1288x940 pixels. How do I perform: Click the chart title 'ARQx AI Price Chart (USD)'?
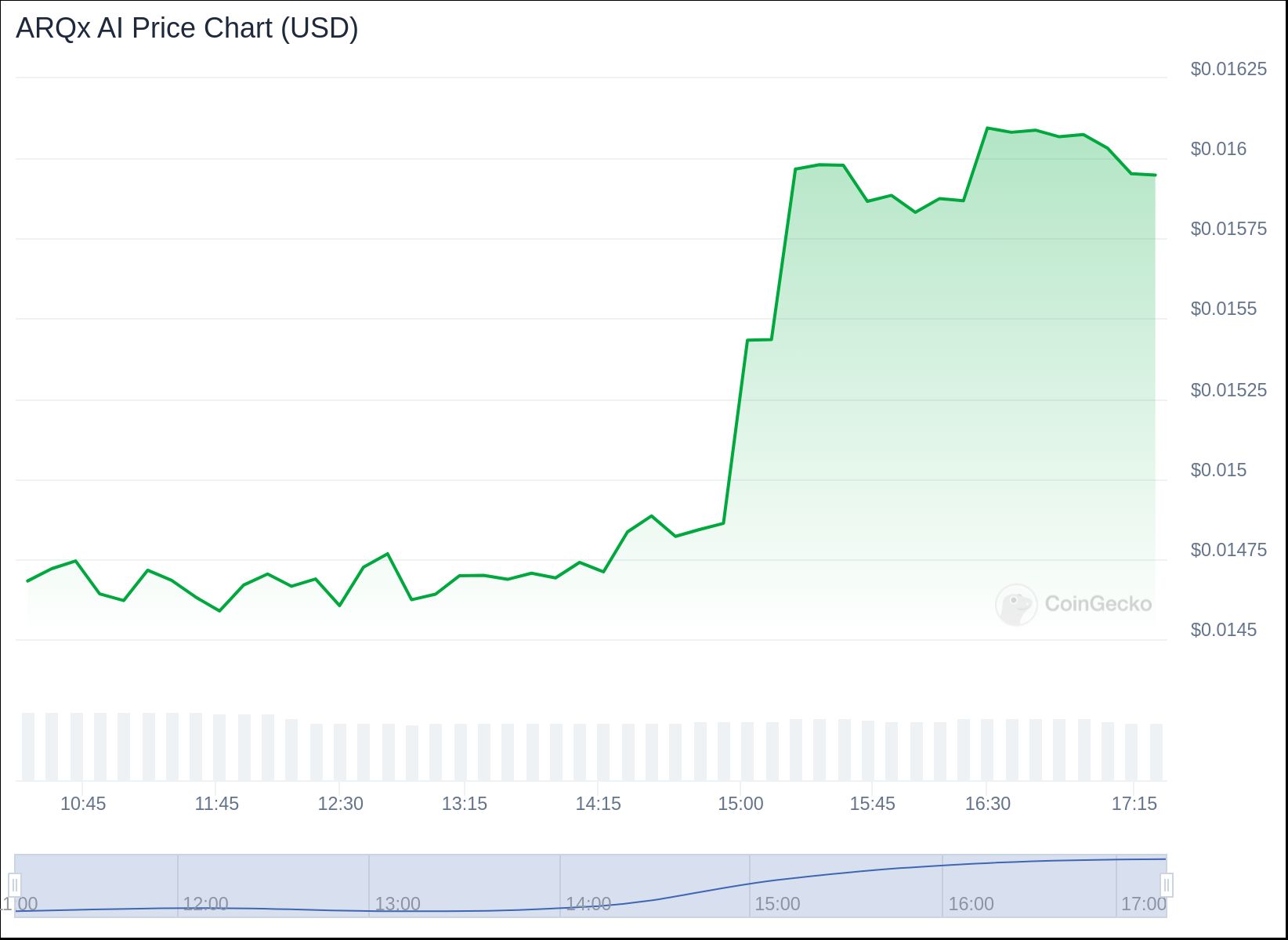187,28
